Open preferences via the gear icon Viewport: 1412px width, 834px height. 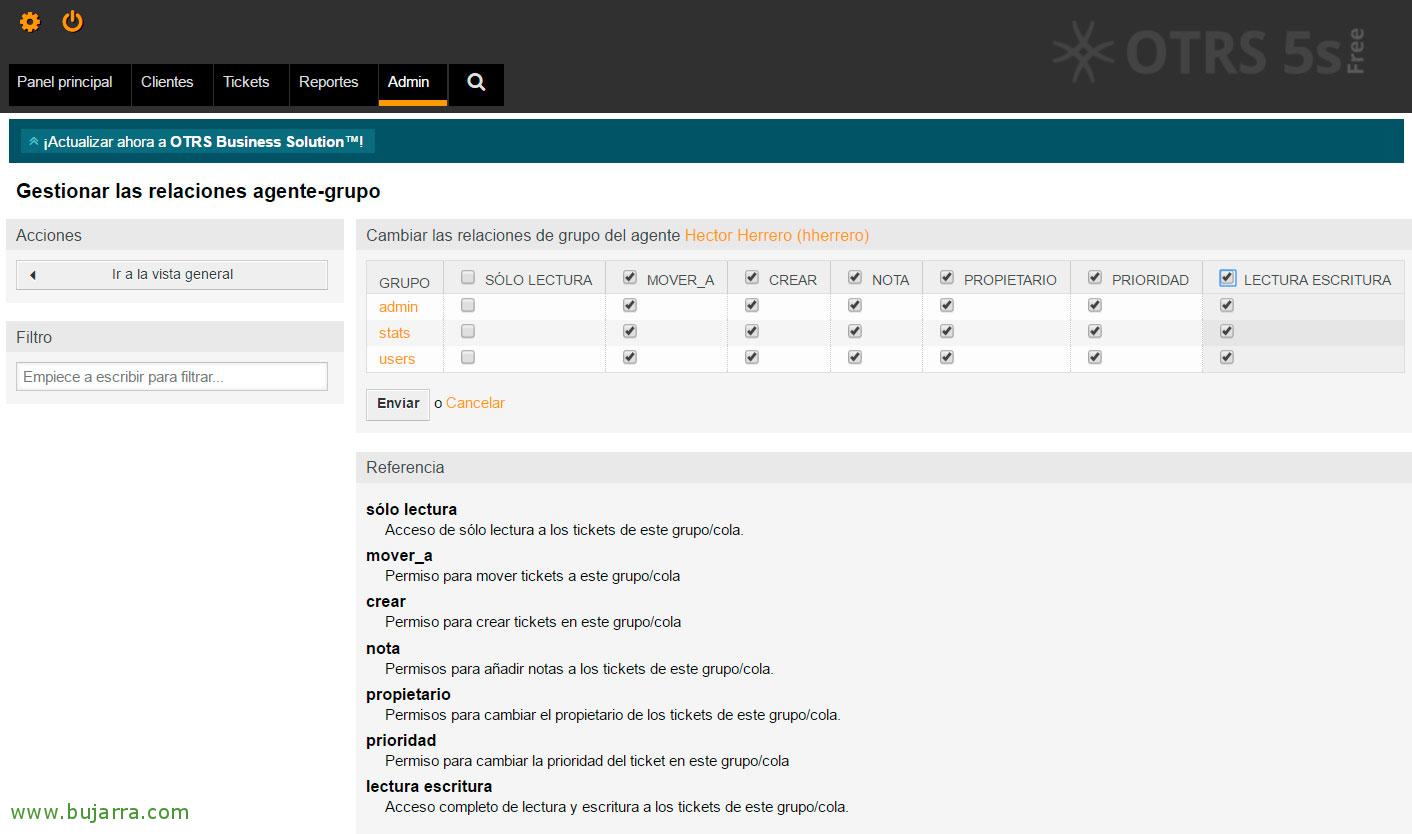tap(30, 21)
